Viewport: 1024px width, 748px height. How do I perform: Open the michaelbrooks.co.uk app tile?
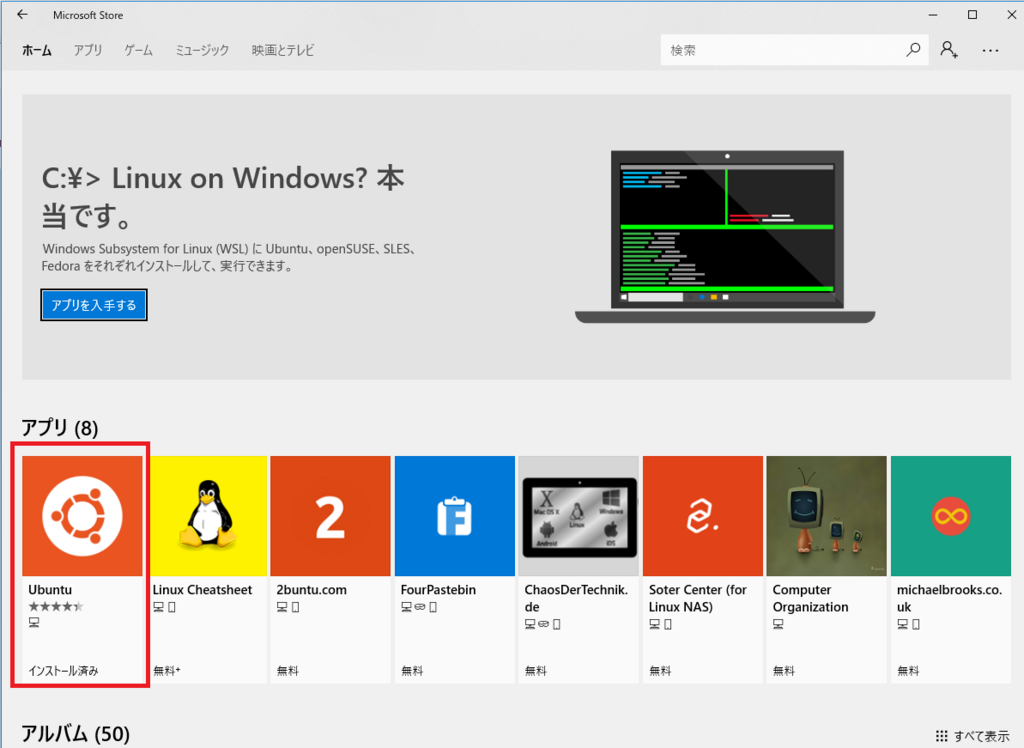point(951,515)
